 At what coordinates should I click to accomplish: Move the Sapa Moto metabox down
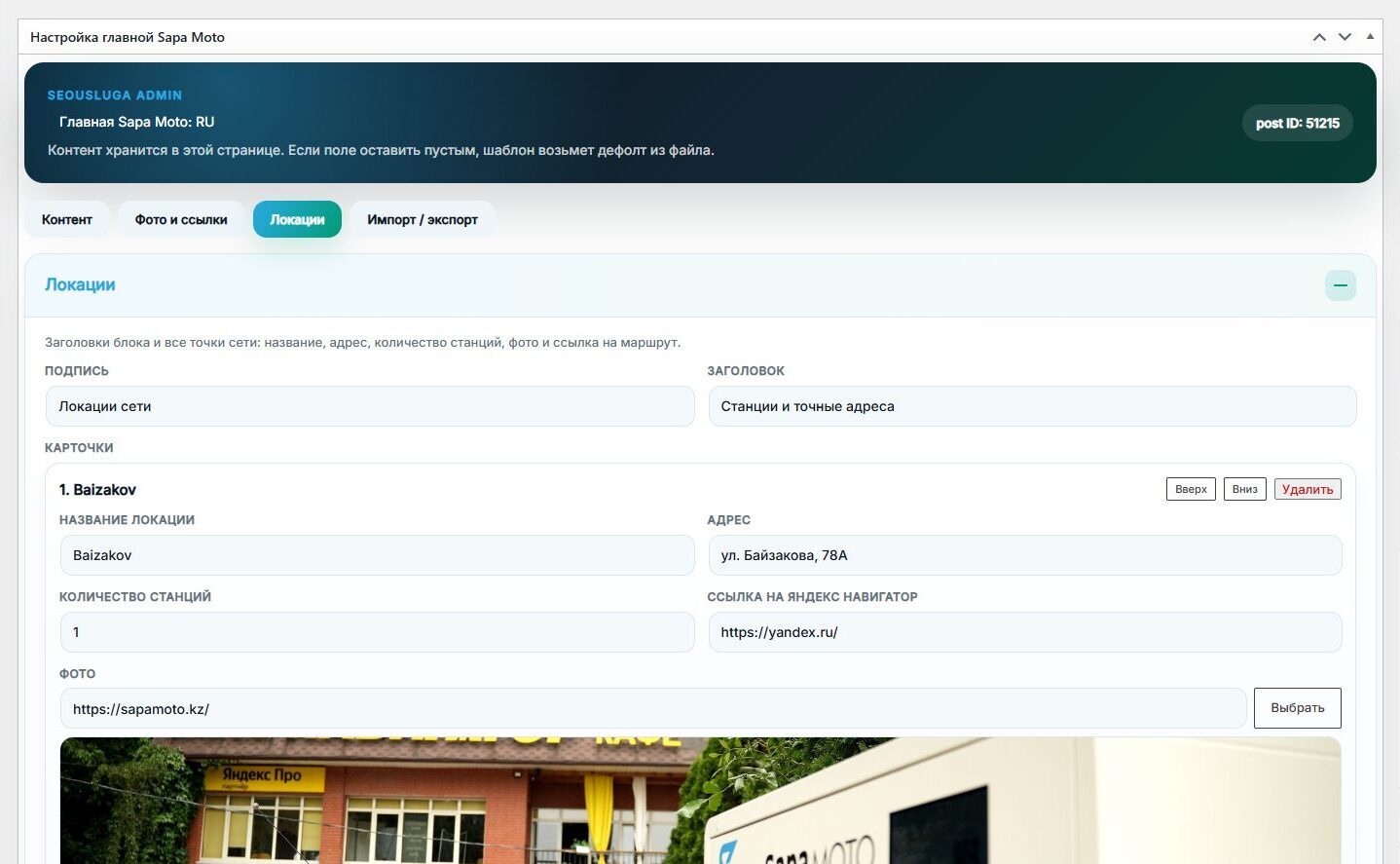coord(1345,37)
